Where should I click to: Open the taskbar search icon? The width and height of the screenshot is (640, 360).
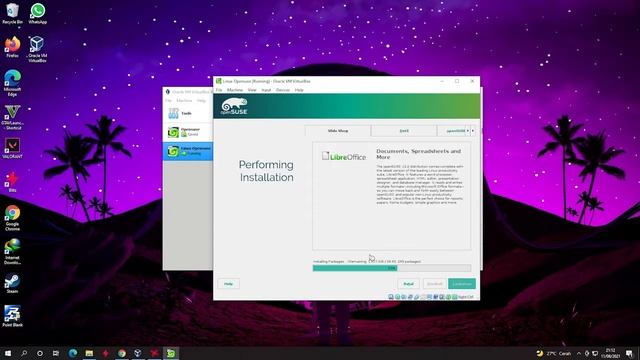point(24,353)
